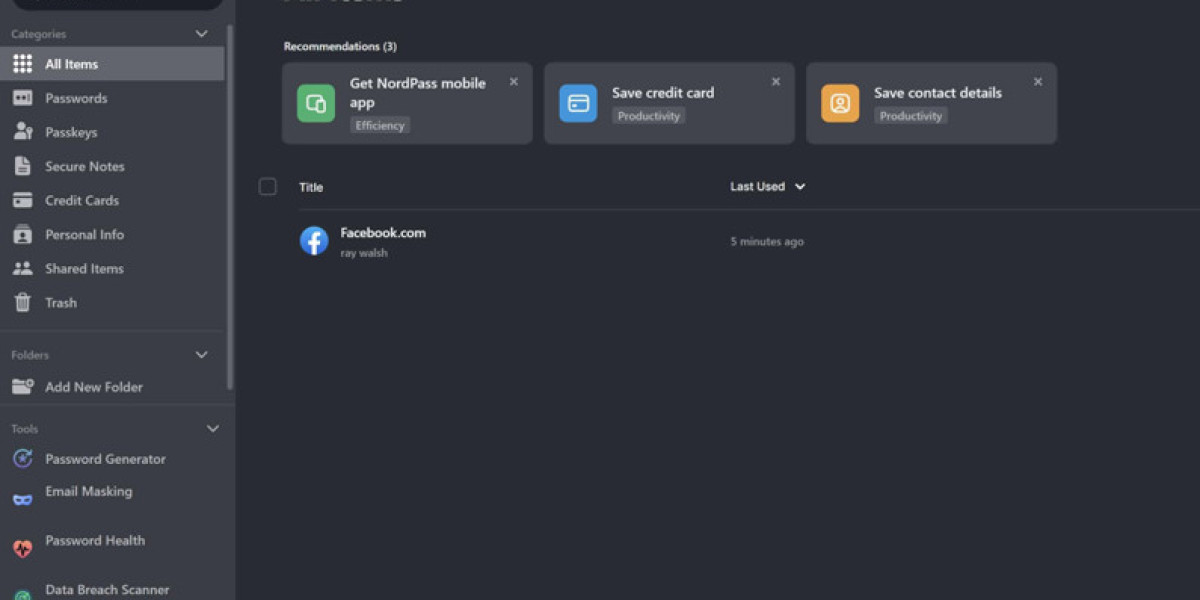This screenshot has height=600, width=1200.
Task: Open the Trash
Action: [60, 302]
